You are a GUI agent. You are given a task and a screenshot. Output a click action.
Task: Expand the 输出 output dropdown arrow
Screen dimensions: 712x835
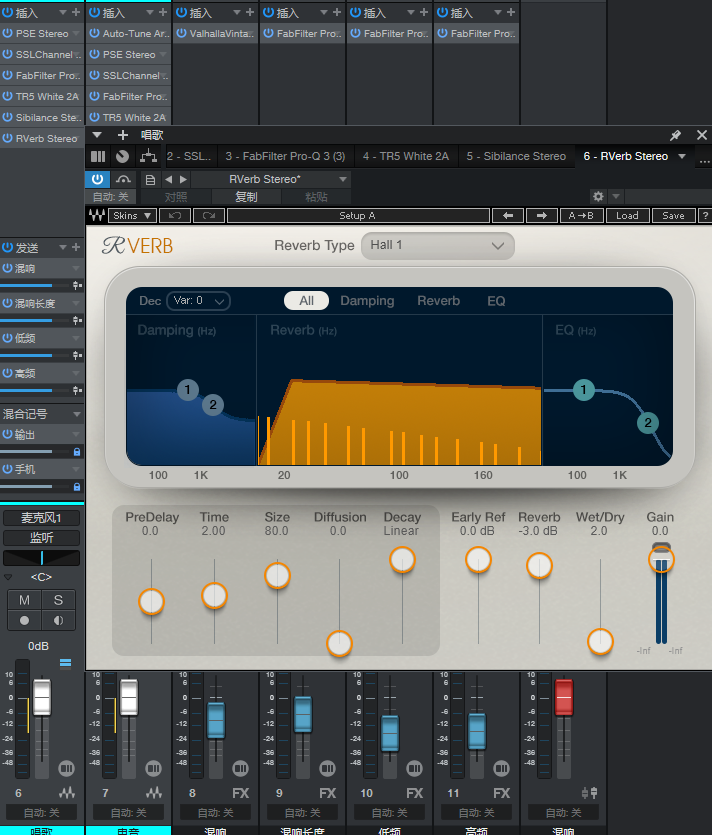click(76, 434)
